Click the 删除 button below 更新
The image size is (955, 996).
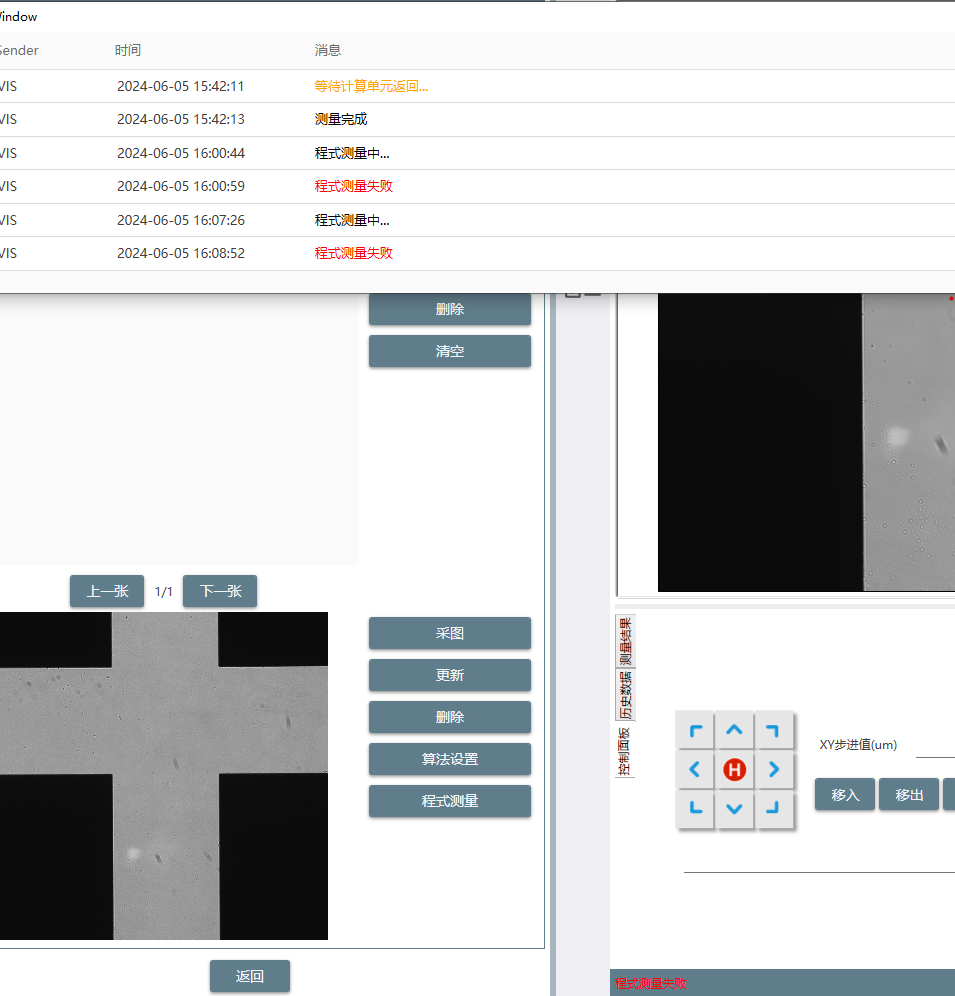coord(450,717)
